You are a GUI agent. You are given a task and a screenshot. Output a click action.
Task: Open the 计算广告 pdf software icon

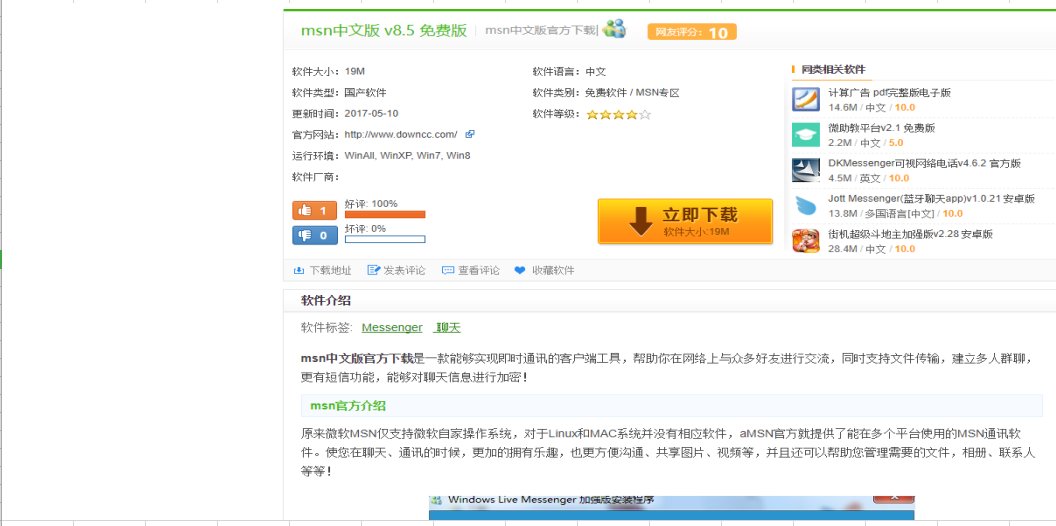(805, 100)
